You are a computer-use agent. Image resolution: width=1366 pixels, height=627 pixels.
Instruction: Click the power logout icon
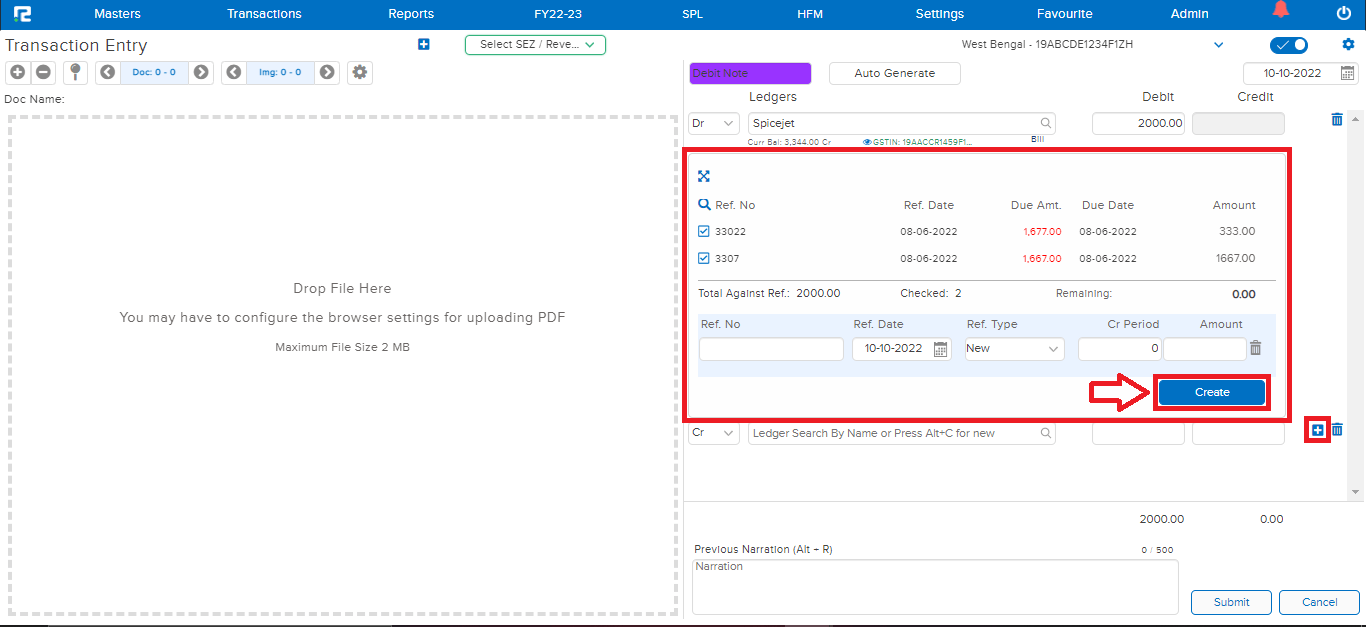coord(1343,13)
